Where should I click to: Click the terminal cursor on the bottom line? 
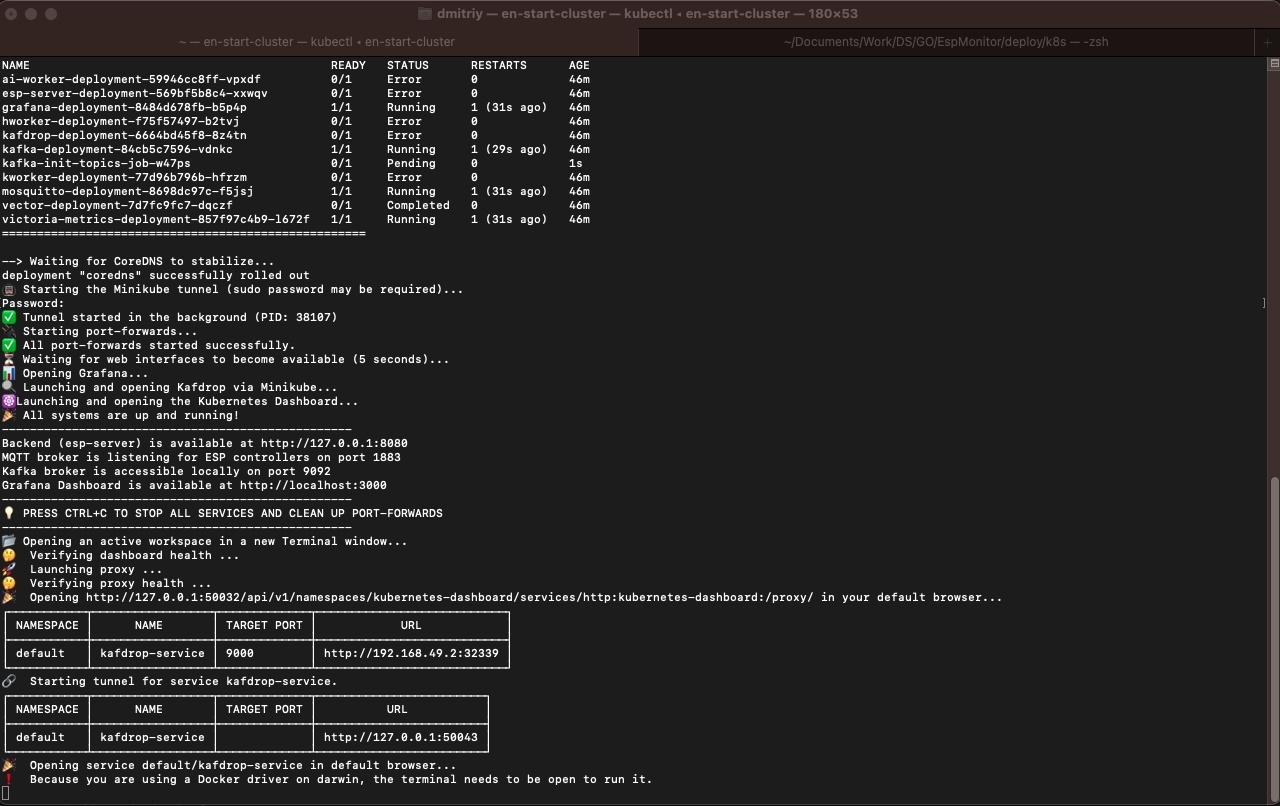tap(5, 793)
